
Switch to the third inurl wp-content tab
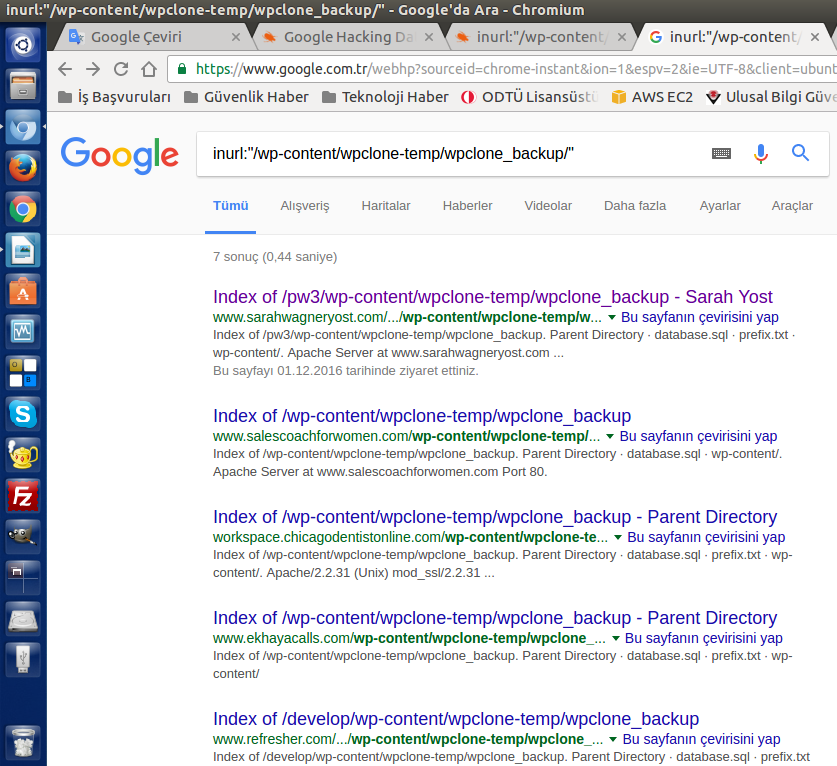coord(540,37)
